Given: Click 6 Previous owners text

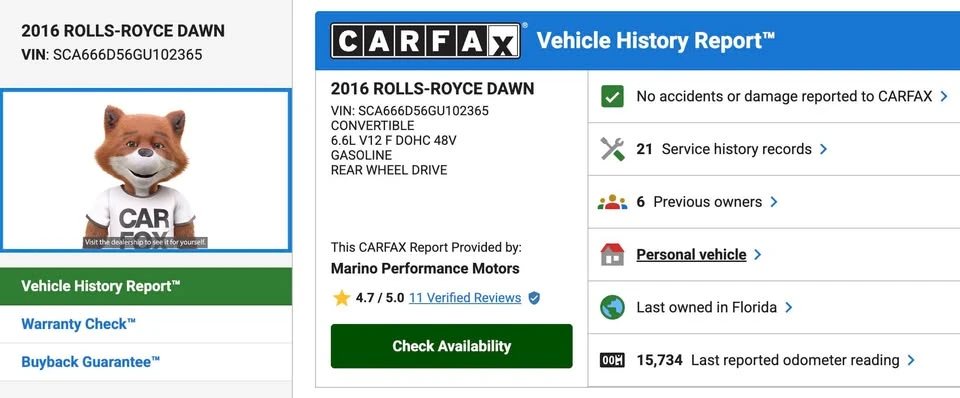Looking at the screenshot, I should 699,202.
